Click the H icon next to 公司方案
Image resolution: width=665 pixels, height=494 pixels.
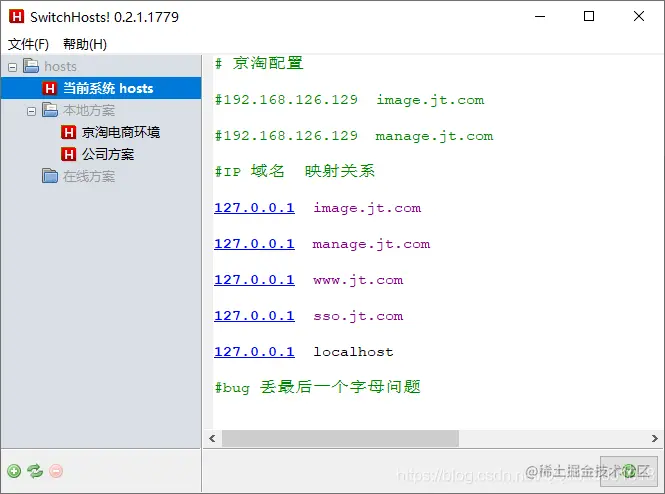68,154
